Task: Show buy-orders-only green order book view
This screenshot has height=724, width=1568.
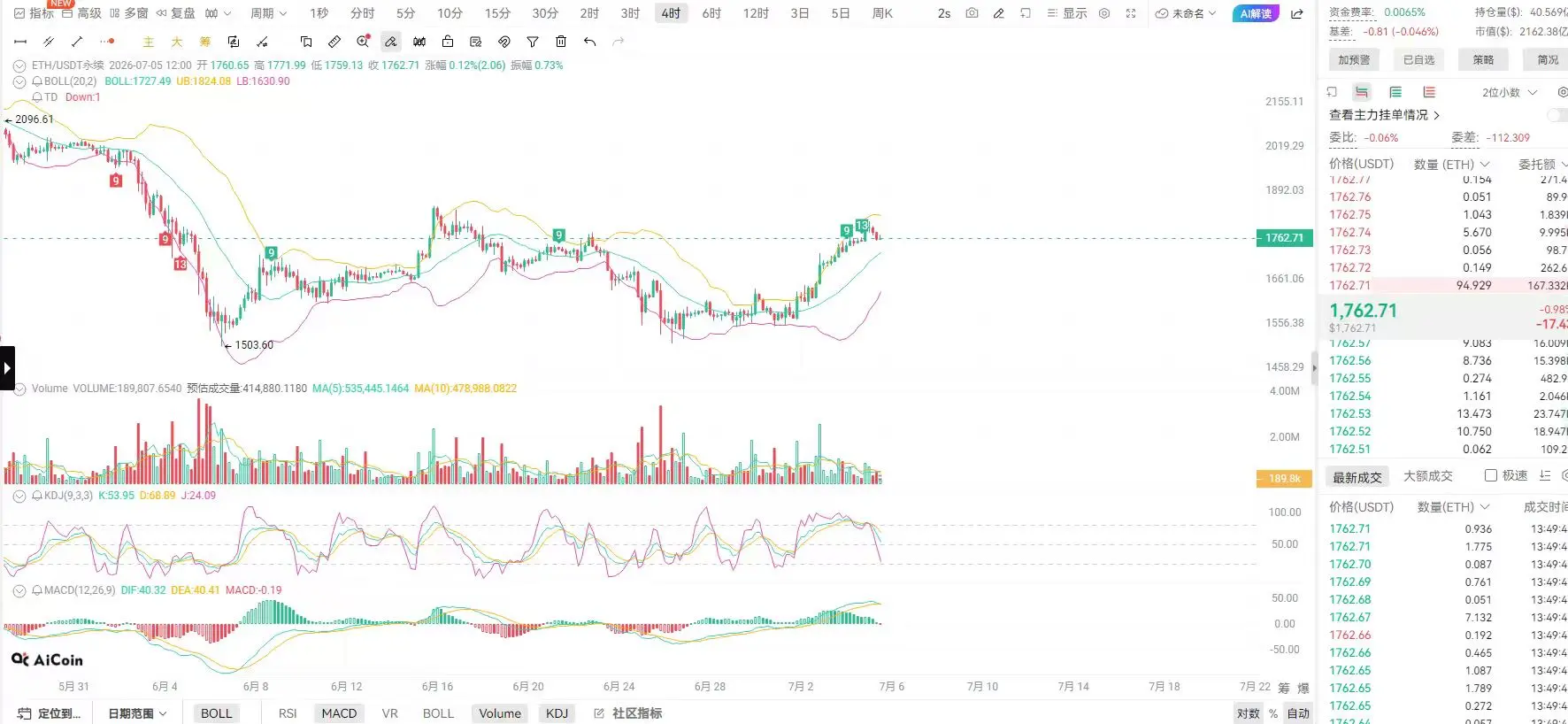Action: pyautogui.click(x=1395, y=92)
